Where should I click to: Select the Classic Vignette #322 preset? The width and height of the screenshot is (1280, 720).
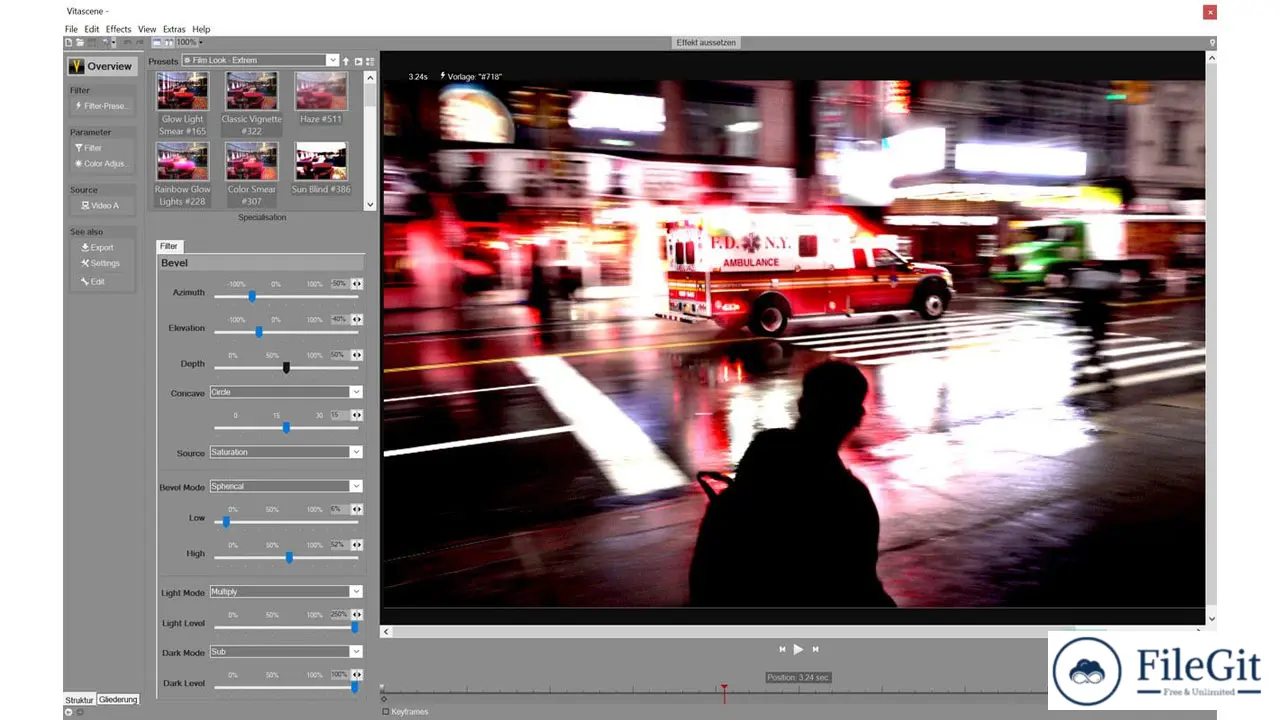(252, 104)
